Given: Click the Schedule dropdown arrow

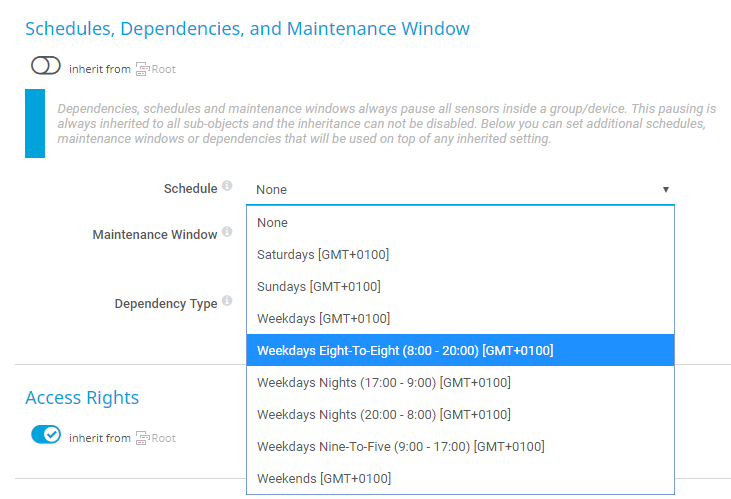Looking at the screenshot, I should (665, 189).
